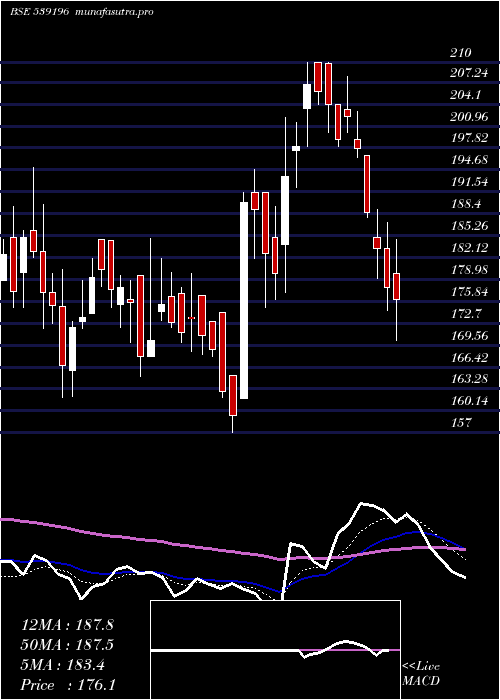Click the Live MACD inset chart

pos(275,650)
